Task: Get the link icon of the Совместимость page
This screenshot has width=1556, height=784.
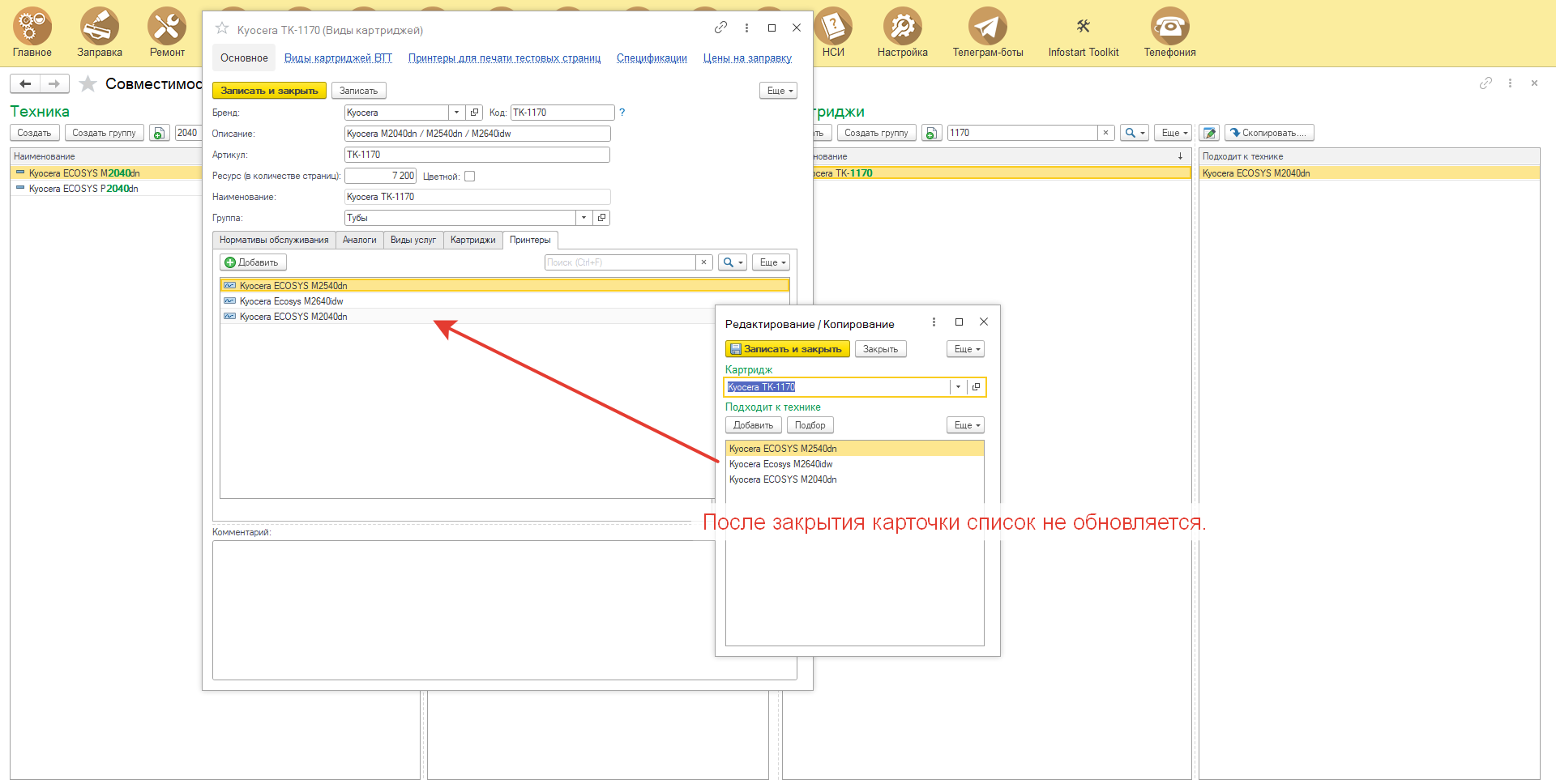Action: (x=1485, y=83)
